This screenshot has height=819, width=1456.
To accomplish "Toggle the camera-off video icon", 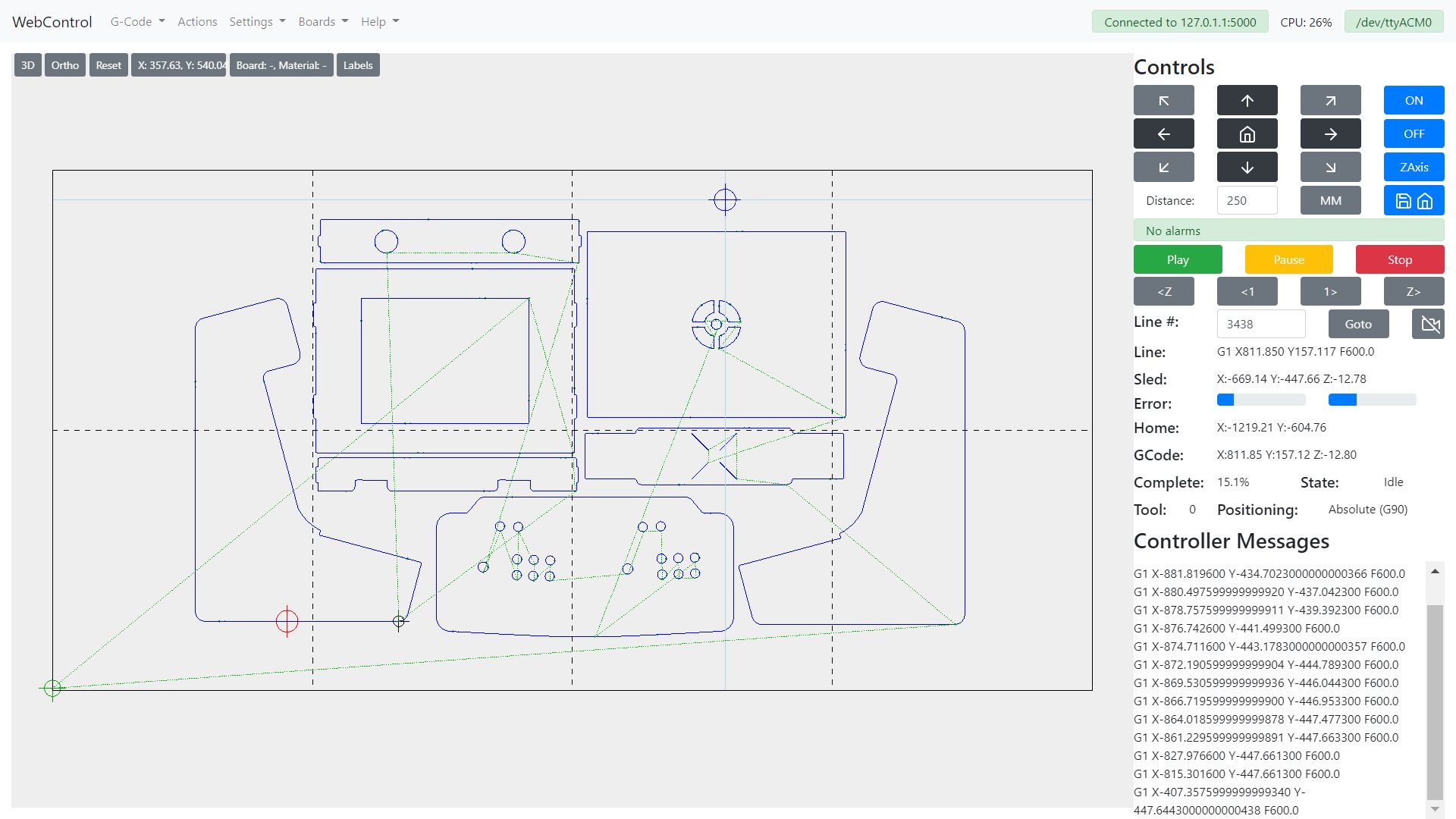I will tap(1429, 325).
